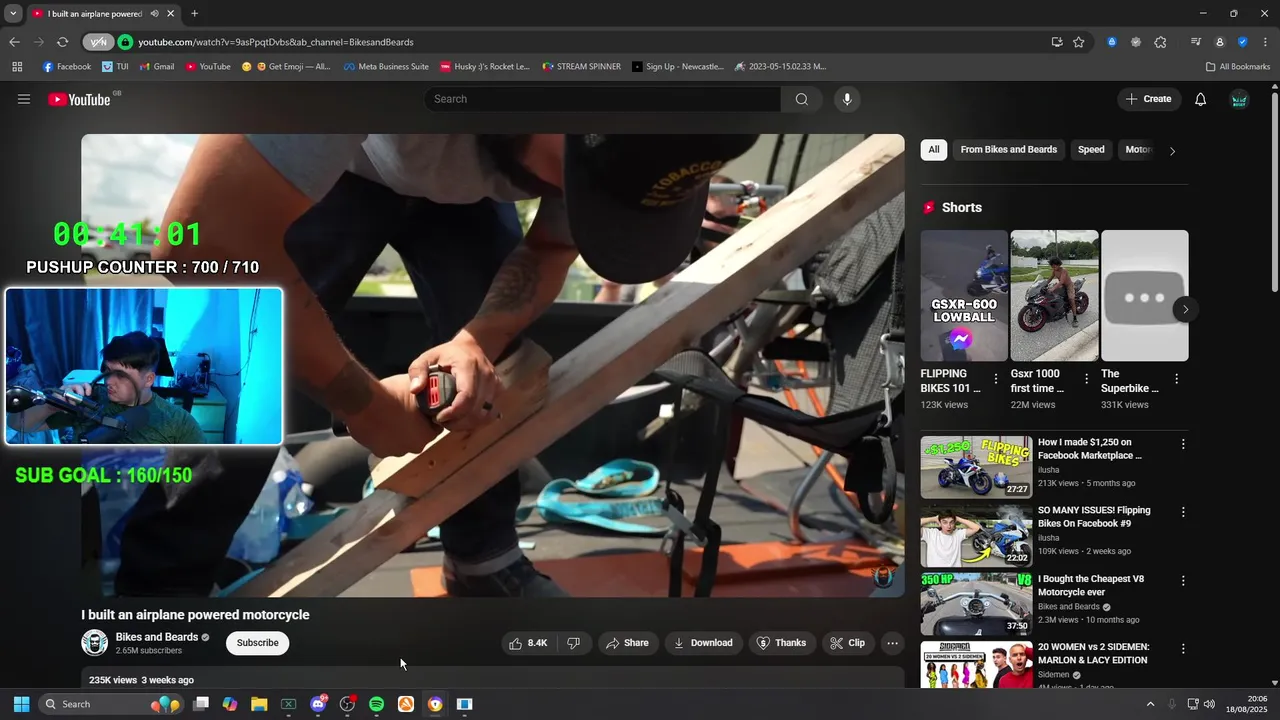Open more actions ellipsis under video
The image size is (1280, 720).
point(893,643)
